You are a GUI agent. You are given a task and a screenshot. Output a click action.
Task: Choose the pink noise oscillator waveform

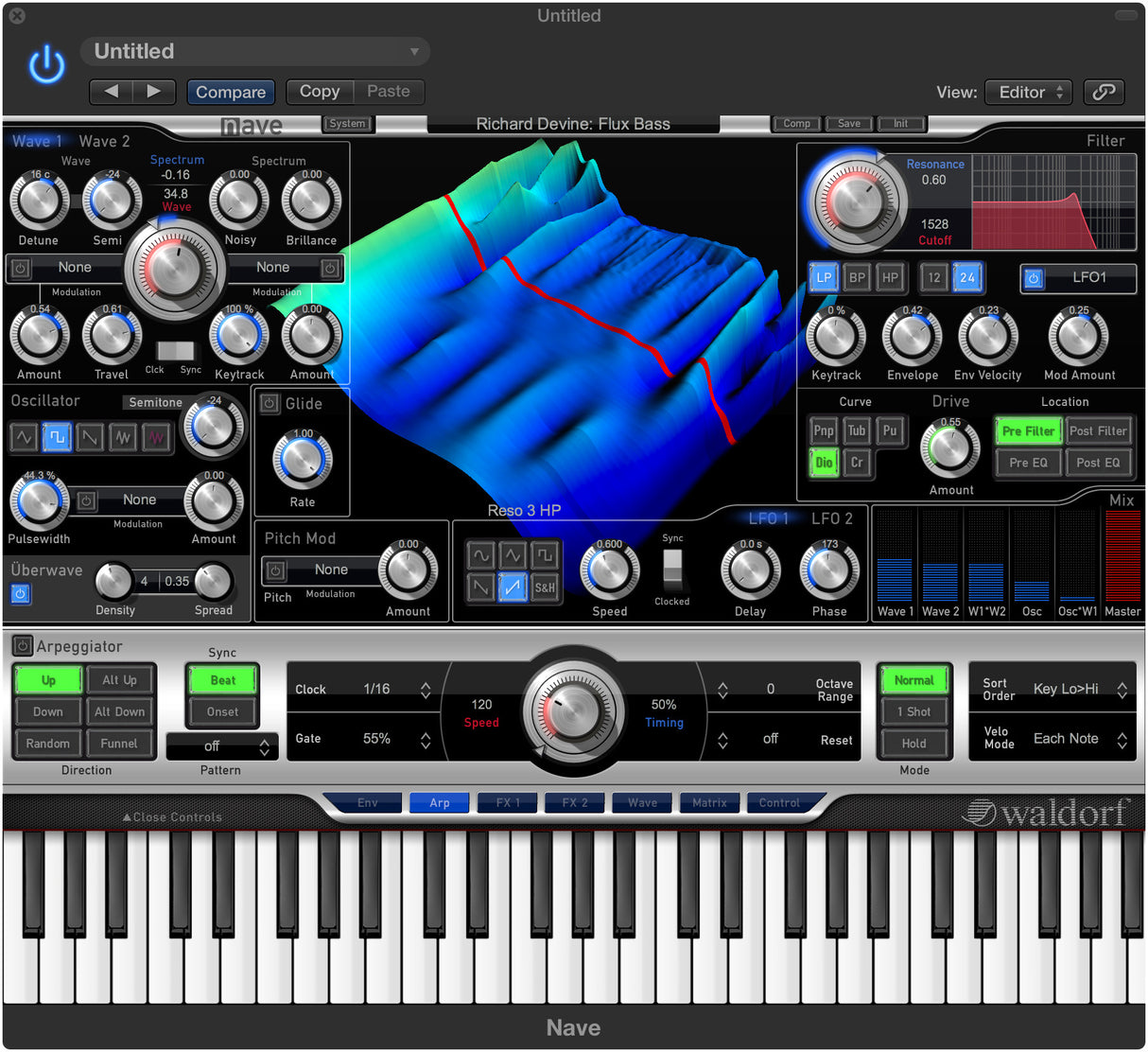coord(156,437)
